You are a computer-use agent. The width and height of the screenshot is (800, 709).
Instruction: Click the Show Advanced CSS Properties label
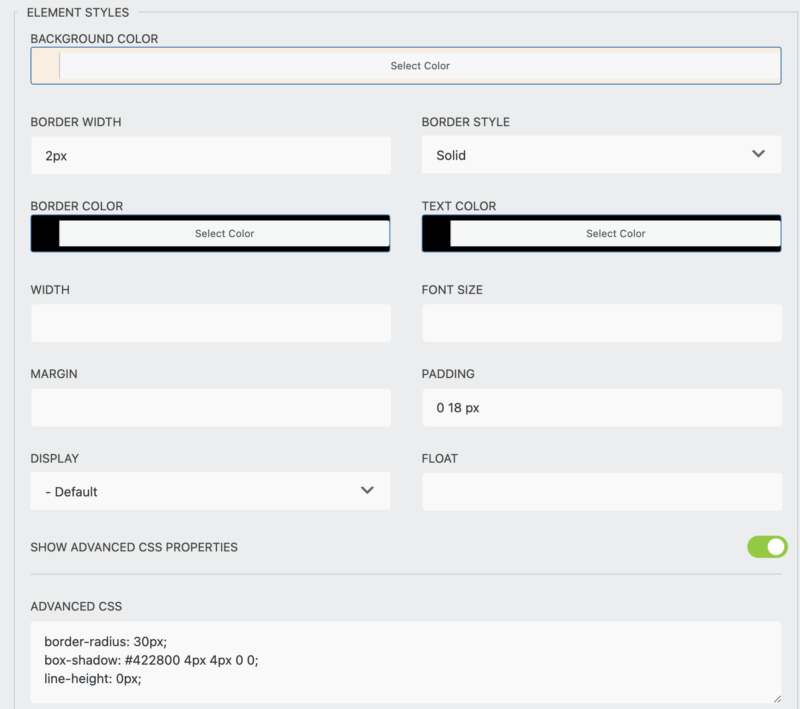coord(134,548)
